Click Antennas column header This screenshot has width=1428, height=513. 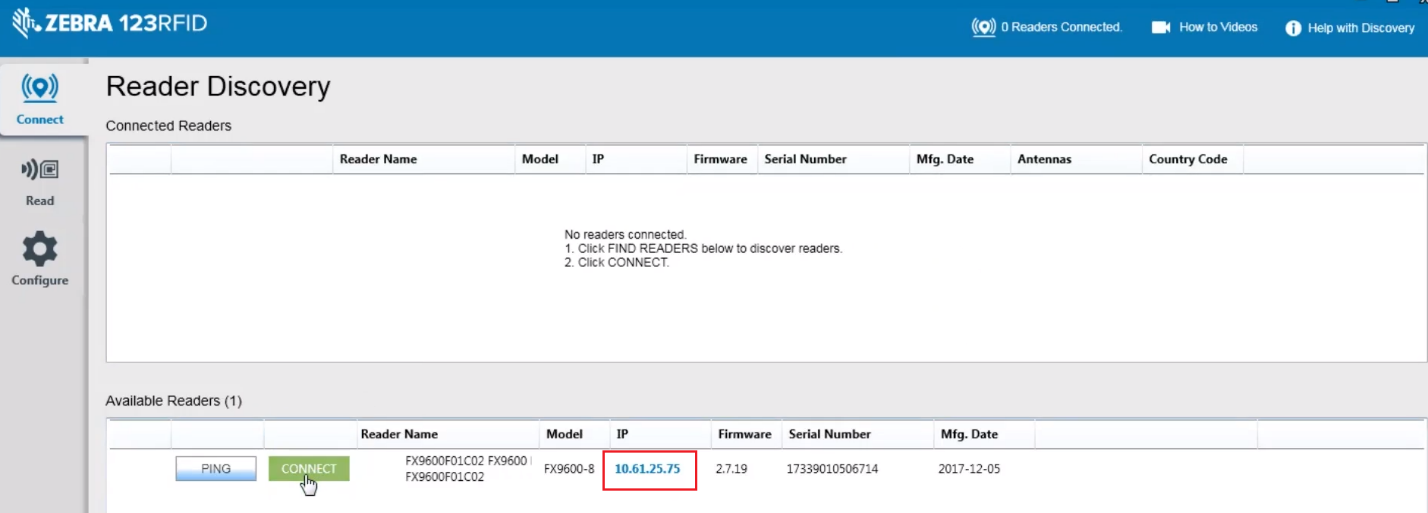1044,159
